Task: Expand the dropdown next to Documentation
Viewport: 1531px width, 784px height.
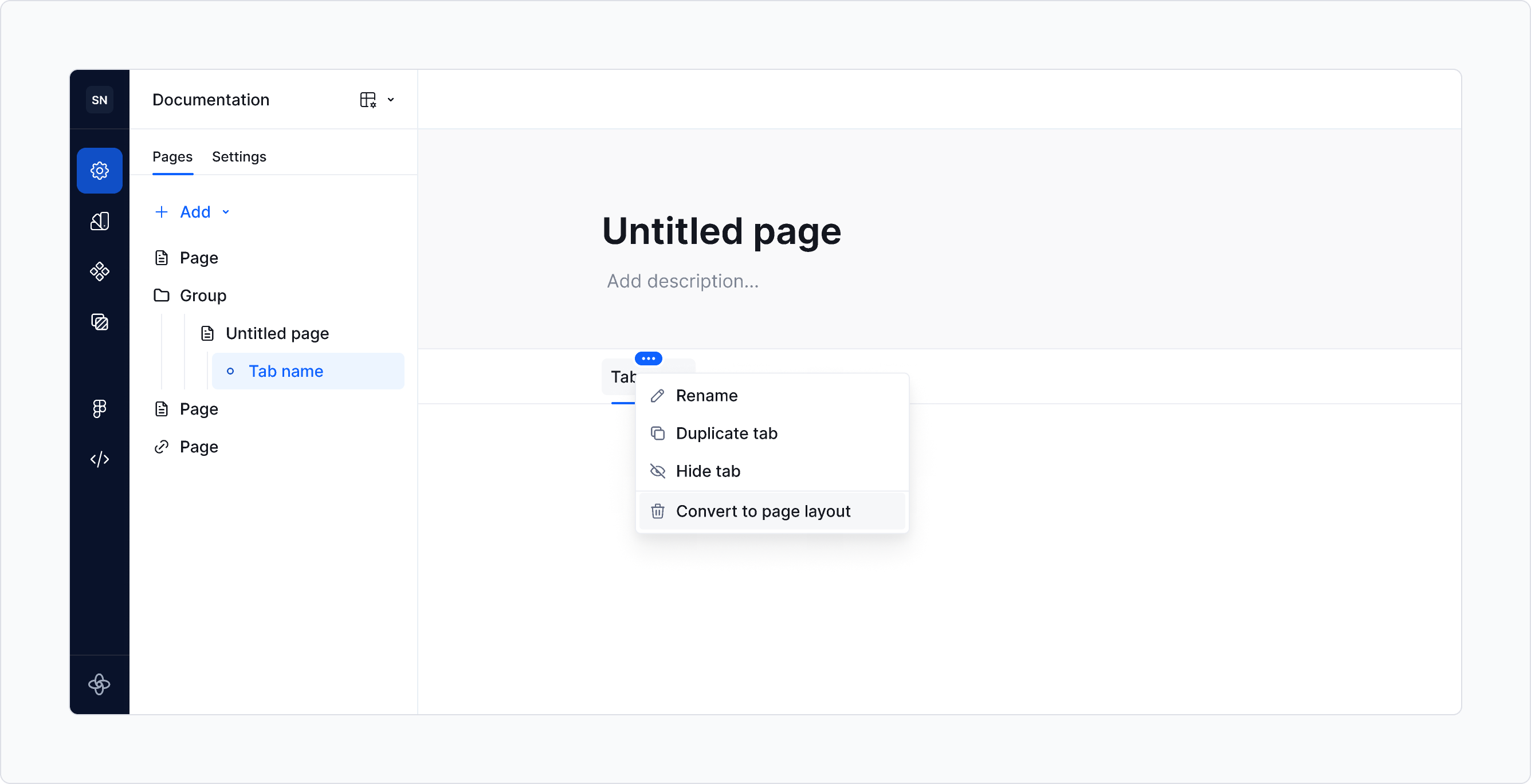Action: click(x=390, y=99)
